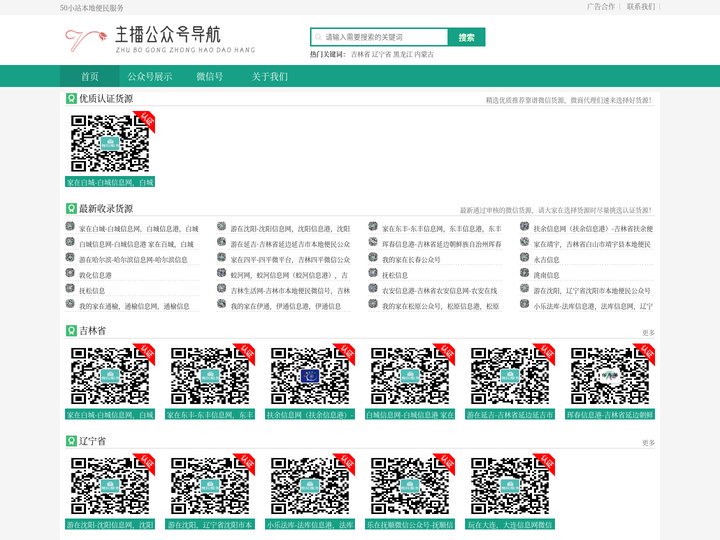The height and width of the screenshot is (540, 720).
Task: Click avatar icon beside 吉林生活网 entry
Action: tap(221, 288)
